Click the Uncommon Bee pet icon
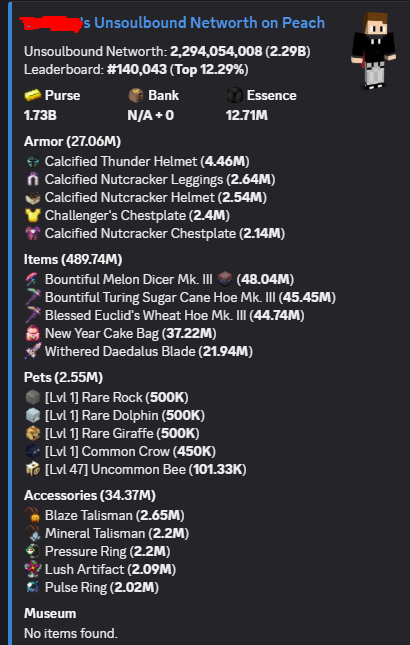 (32, 470)
